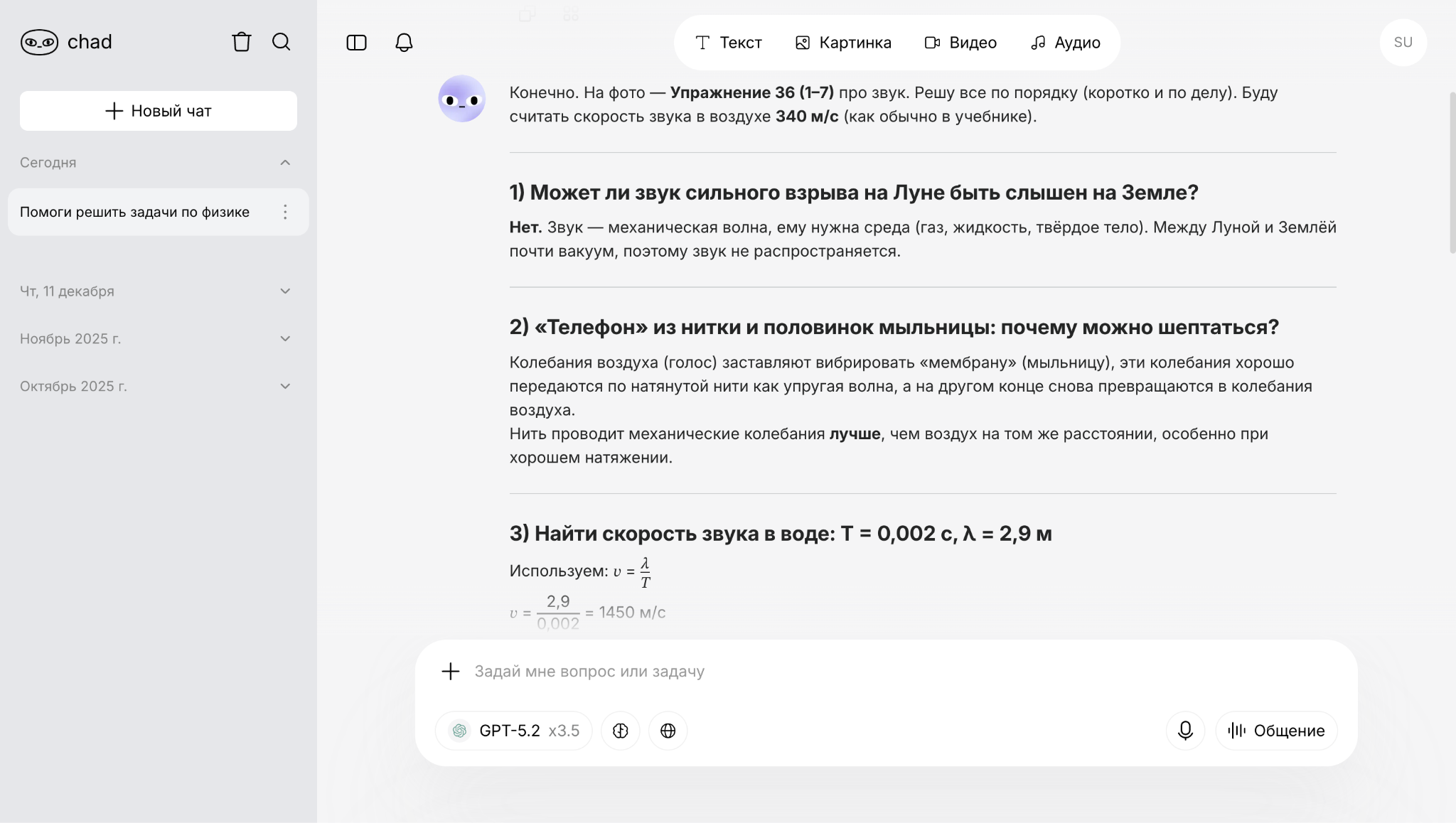The height and width of the screenshot is (823, 1456).
Task: Collapse the Сегодня section
Action: click(x=285, y=163)
